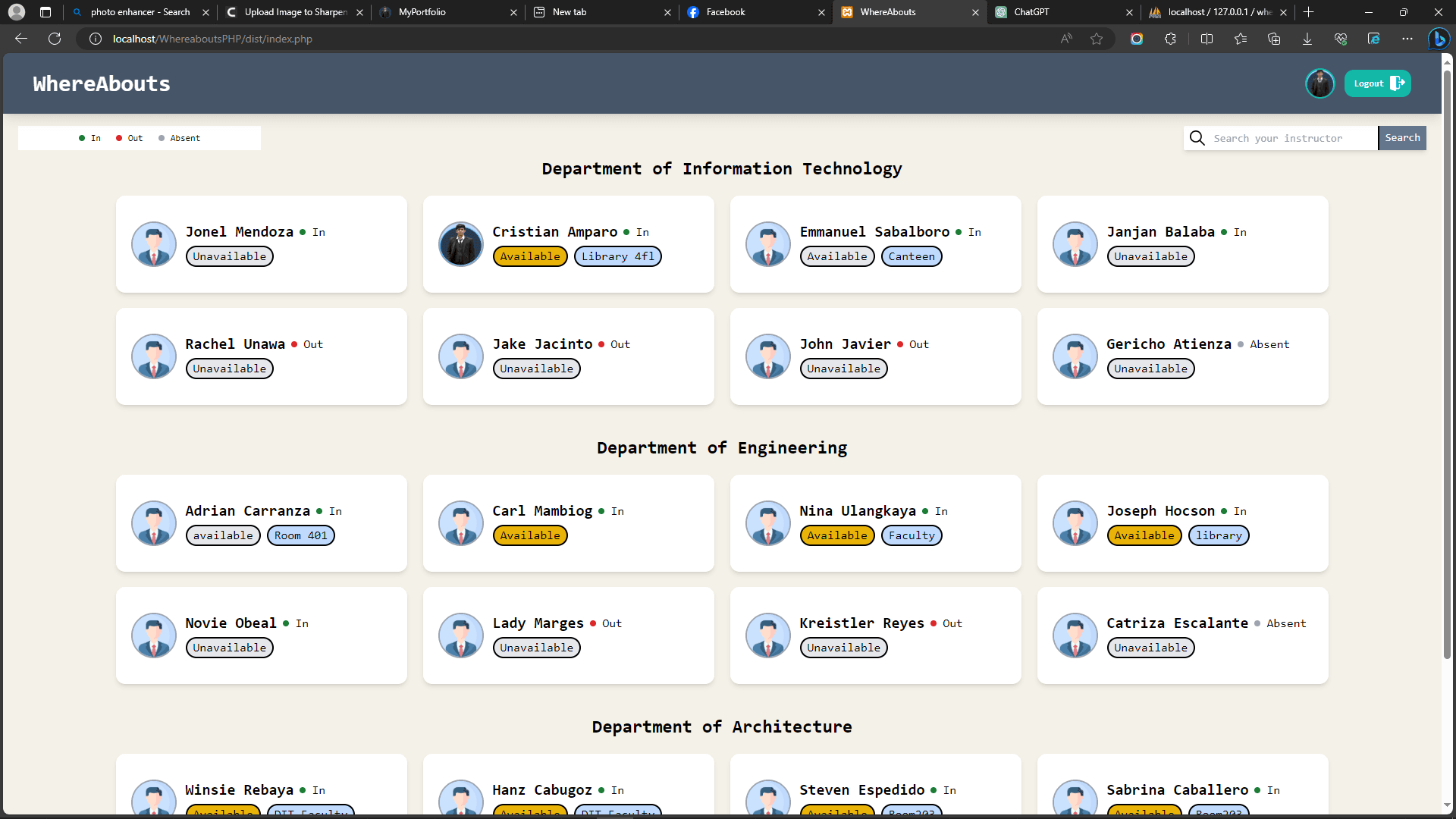The height and width of the screenshot is (819, 1456).
Task: Click the Kreistler Reyes name
Action: (x=861, y=623)
